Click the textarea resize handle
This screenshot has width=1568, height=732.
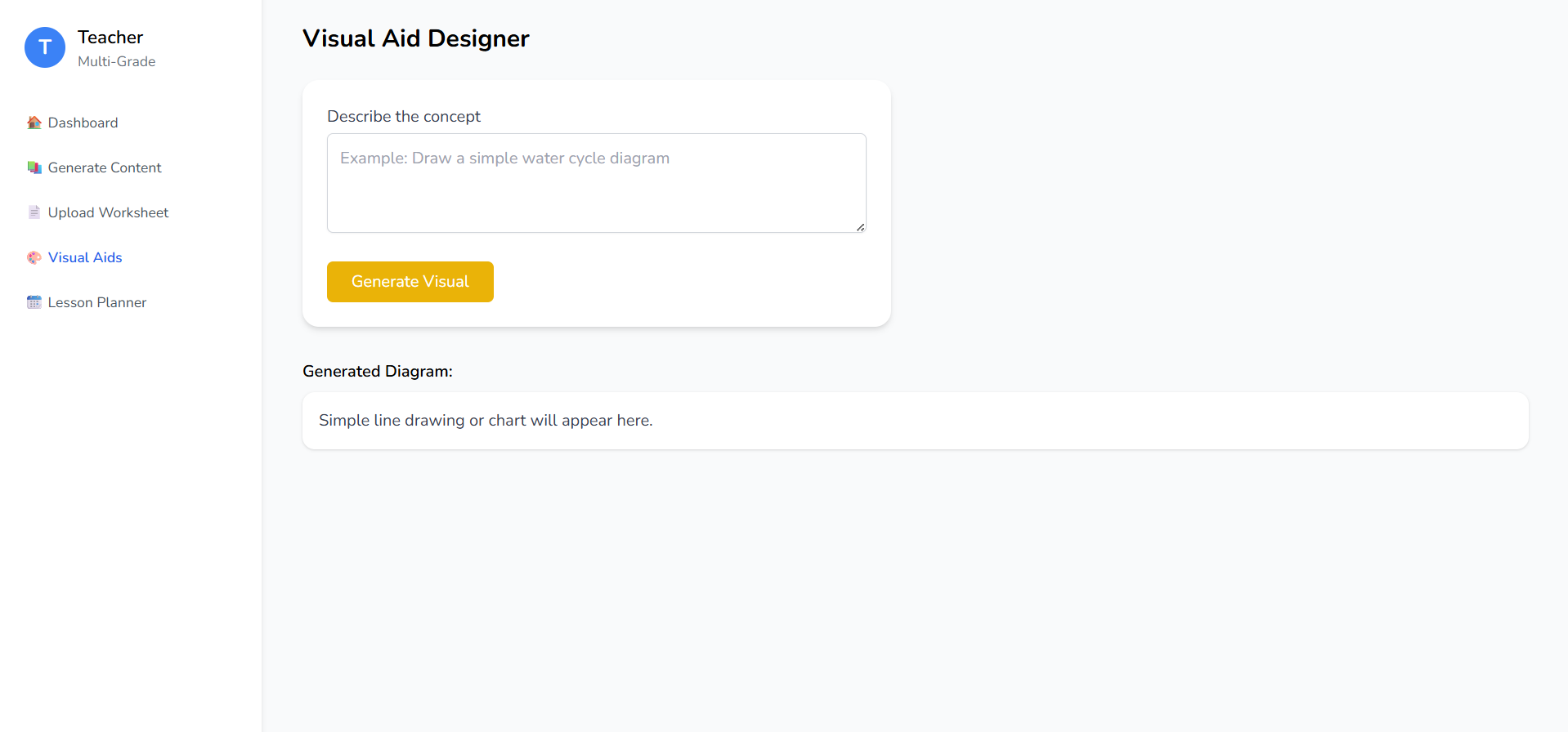coord(861,227)
